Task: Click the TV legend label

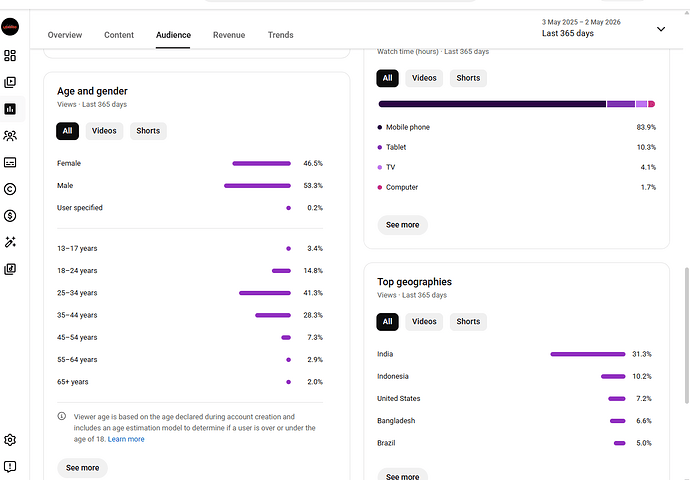Action: [391, 168]
